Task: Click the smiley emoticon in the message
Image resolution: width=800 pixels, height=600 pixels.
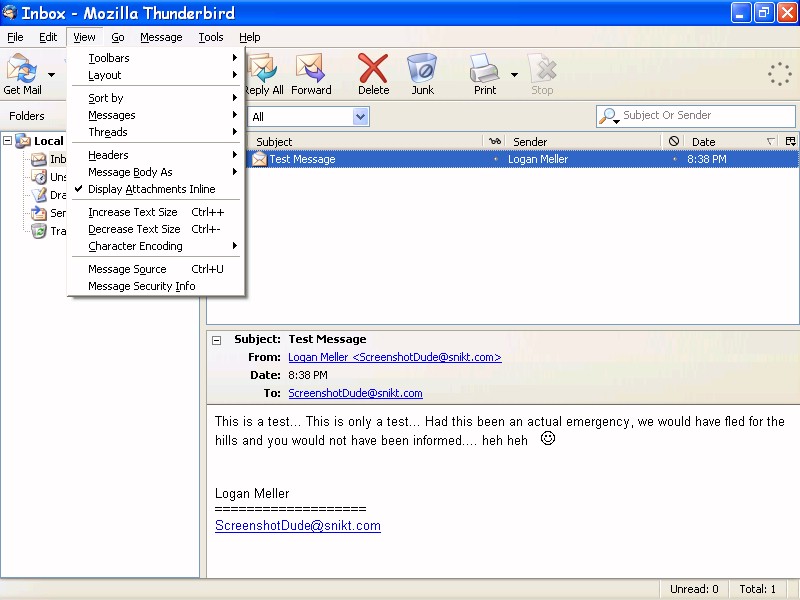Action: (x=547, y=438)
